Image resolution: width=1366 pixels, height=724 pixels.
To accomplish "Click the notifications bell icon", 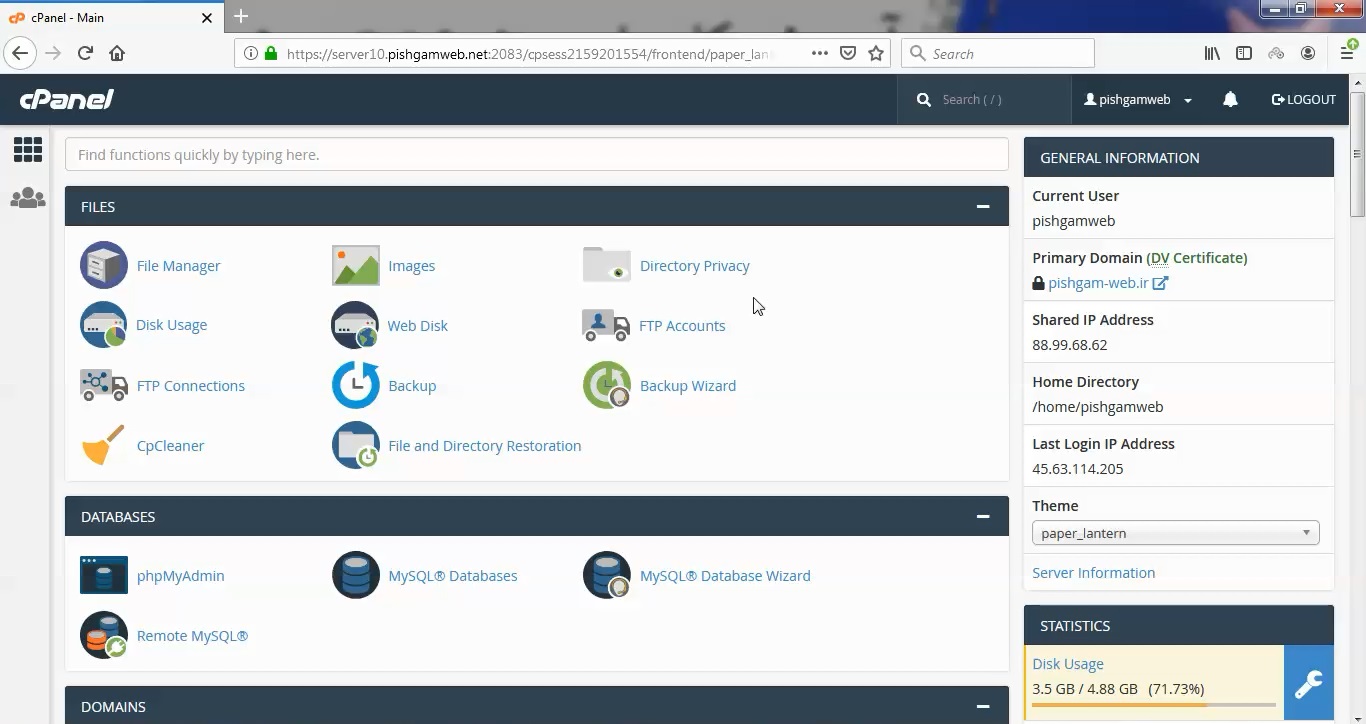I will 1230,99.
